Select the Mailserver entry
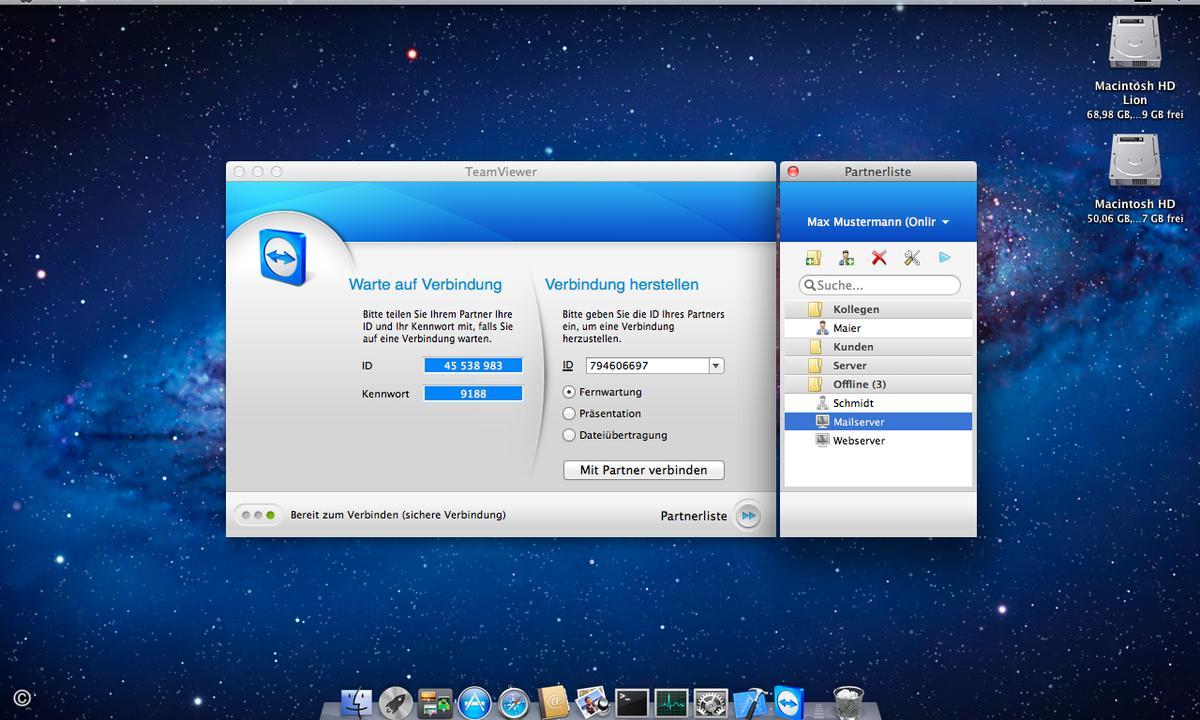The width and height of the screenshot is (1200, 720). (878, 422)
